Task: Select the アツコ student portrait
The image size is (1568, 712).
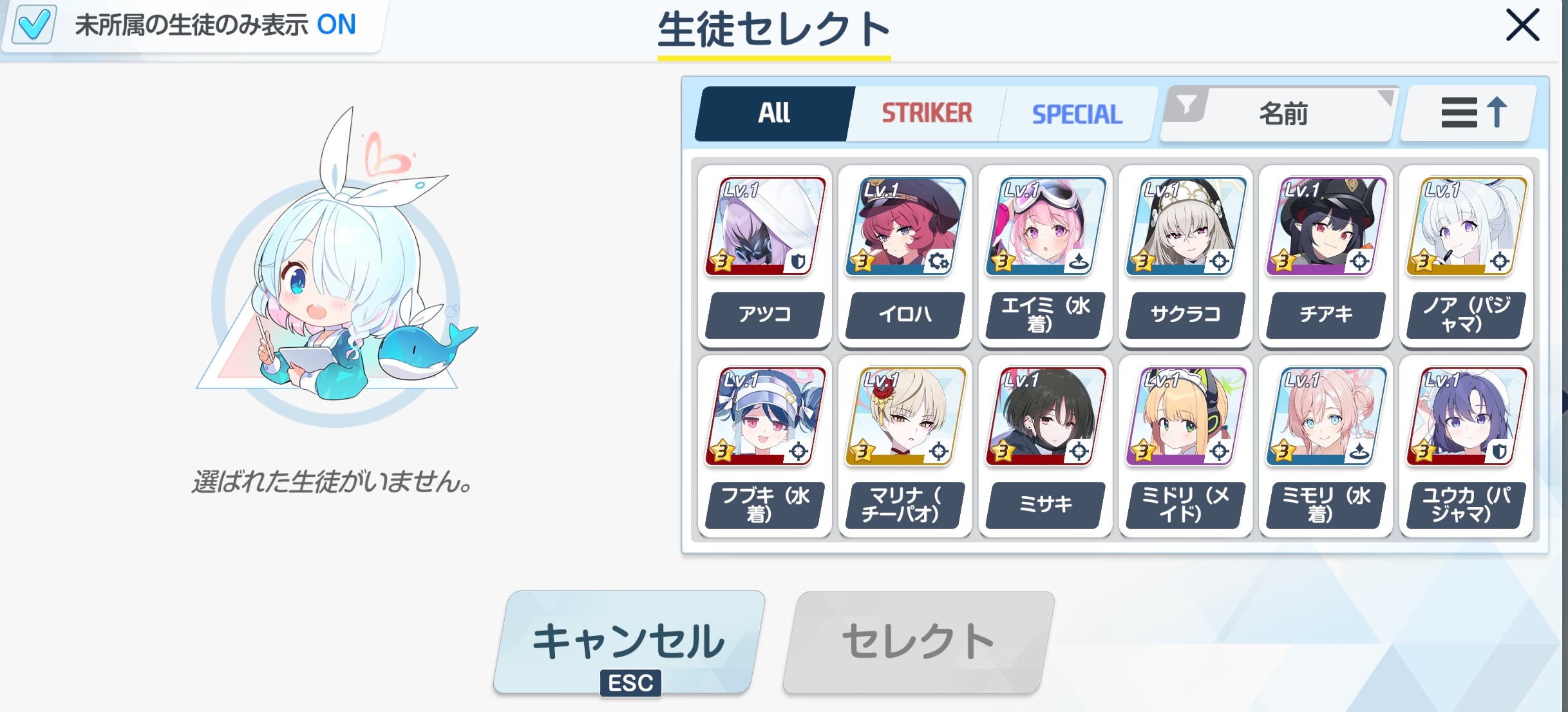Action: tap(764, 227)
